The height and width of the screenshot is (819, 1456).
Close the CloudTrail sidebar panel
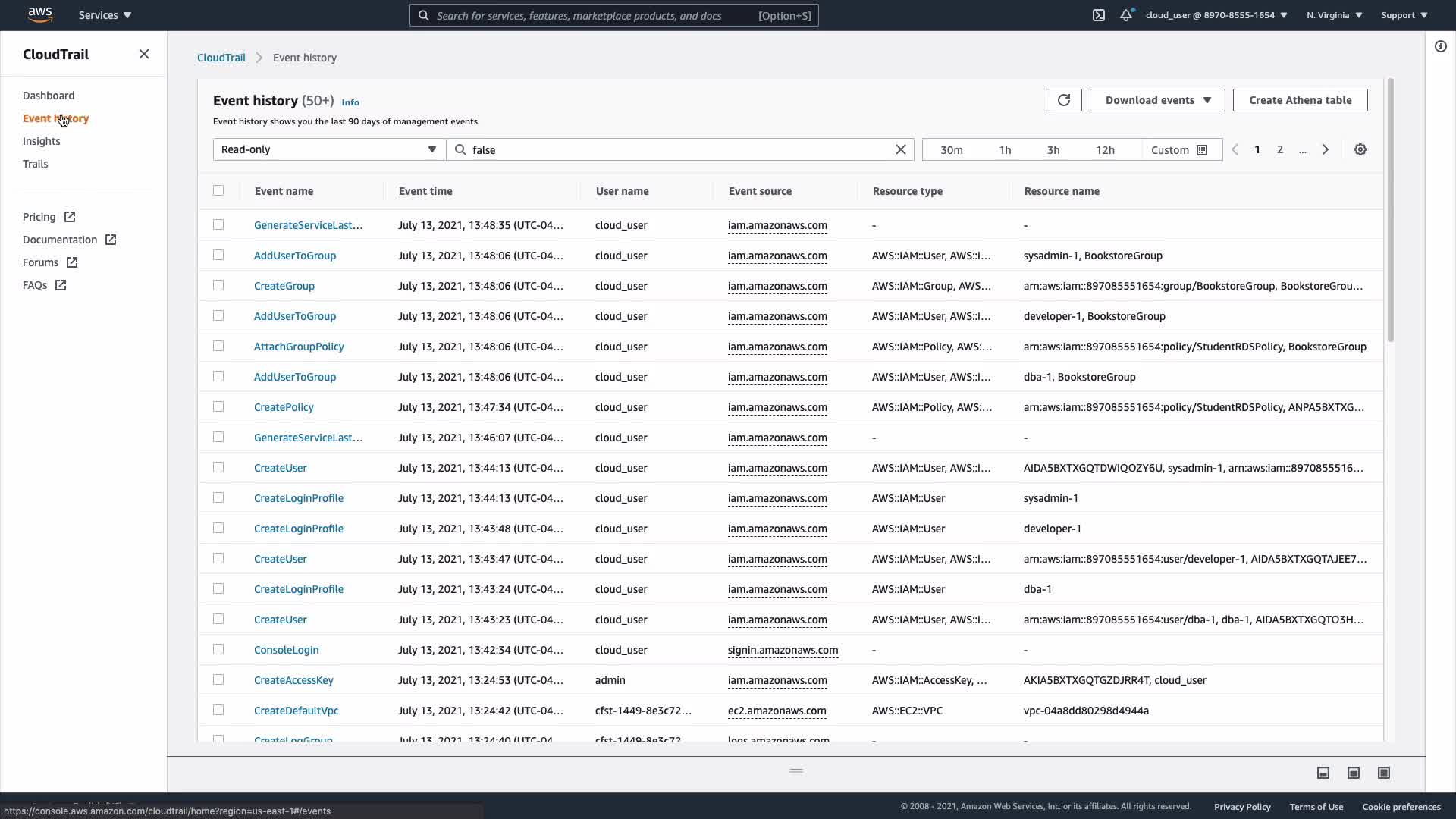(144, 54)
